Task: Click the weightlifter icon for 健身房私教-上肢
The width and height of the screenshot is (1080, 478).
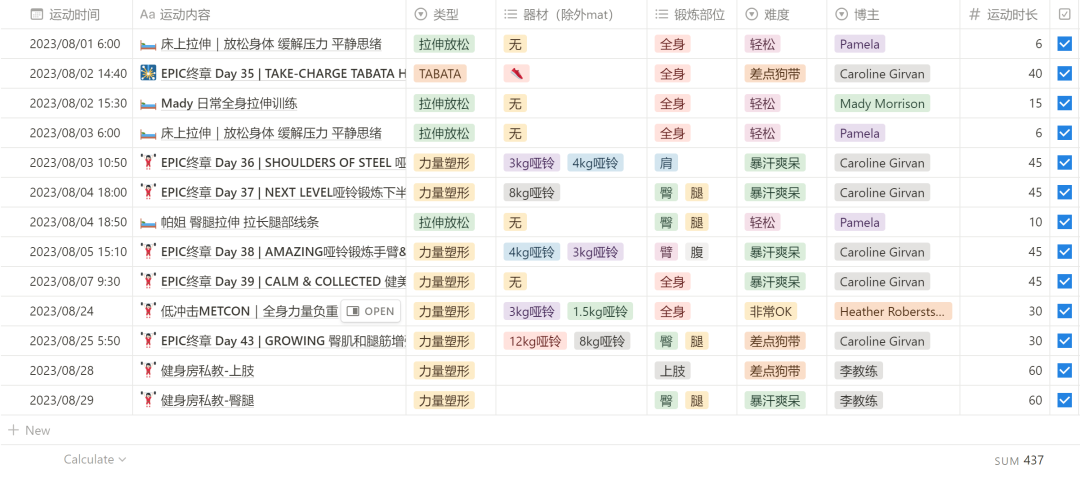Action: coord(147,371)
